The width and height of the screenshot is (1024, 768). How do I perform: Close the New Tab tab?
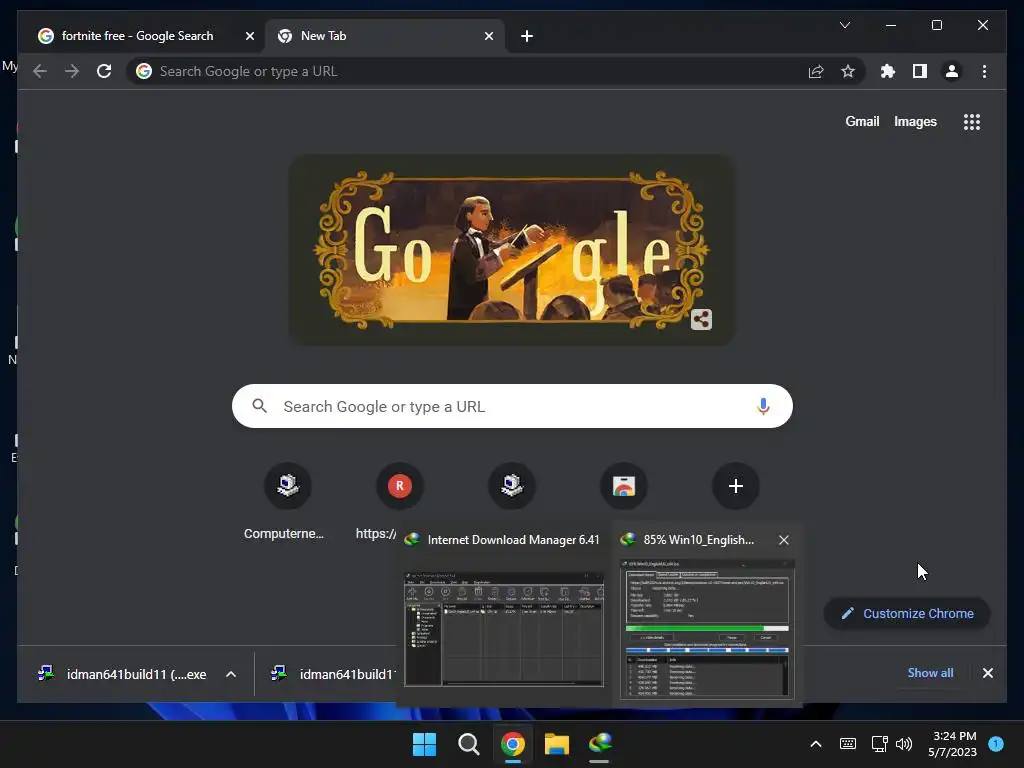click(488, 37)
